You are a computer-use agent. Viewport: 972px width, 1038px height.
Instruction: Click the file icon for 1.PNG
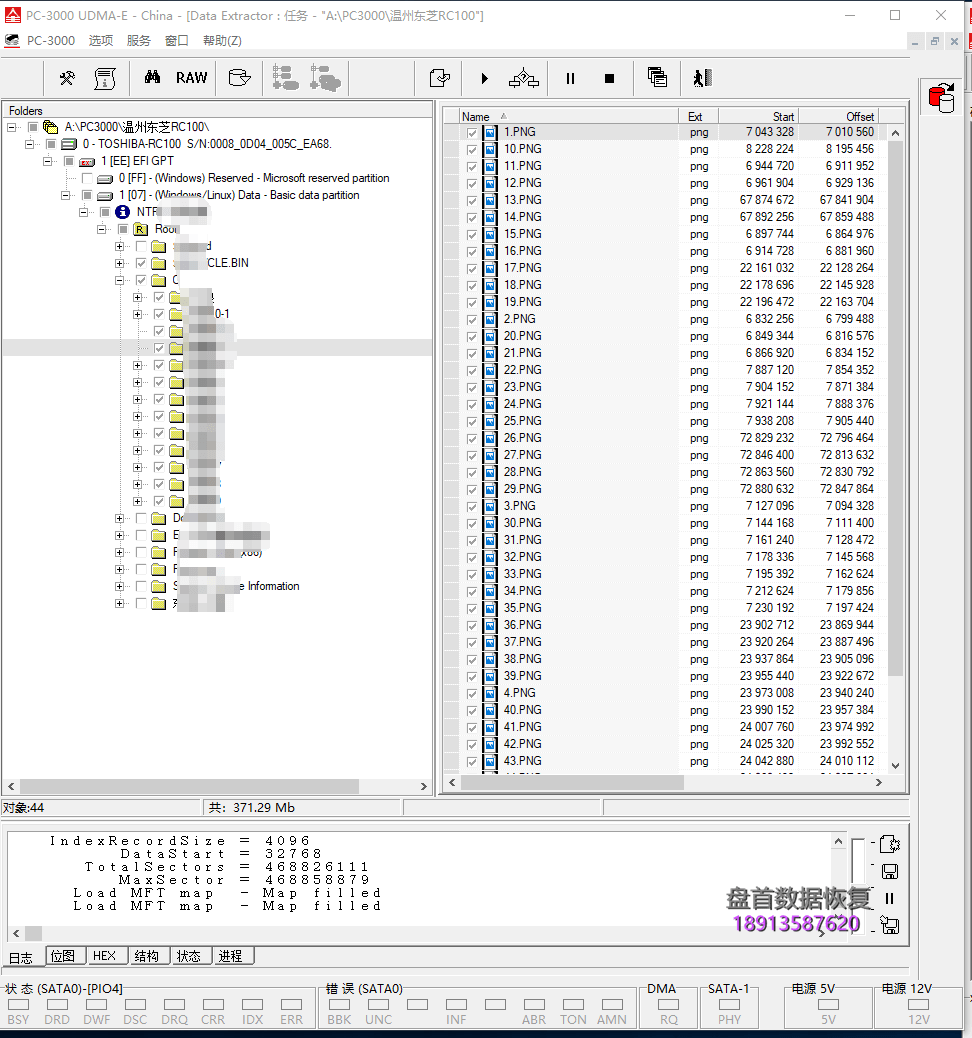pos(491,132)
